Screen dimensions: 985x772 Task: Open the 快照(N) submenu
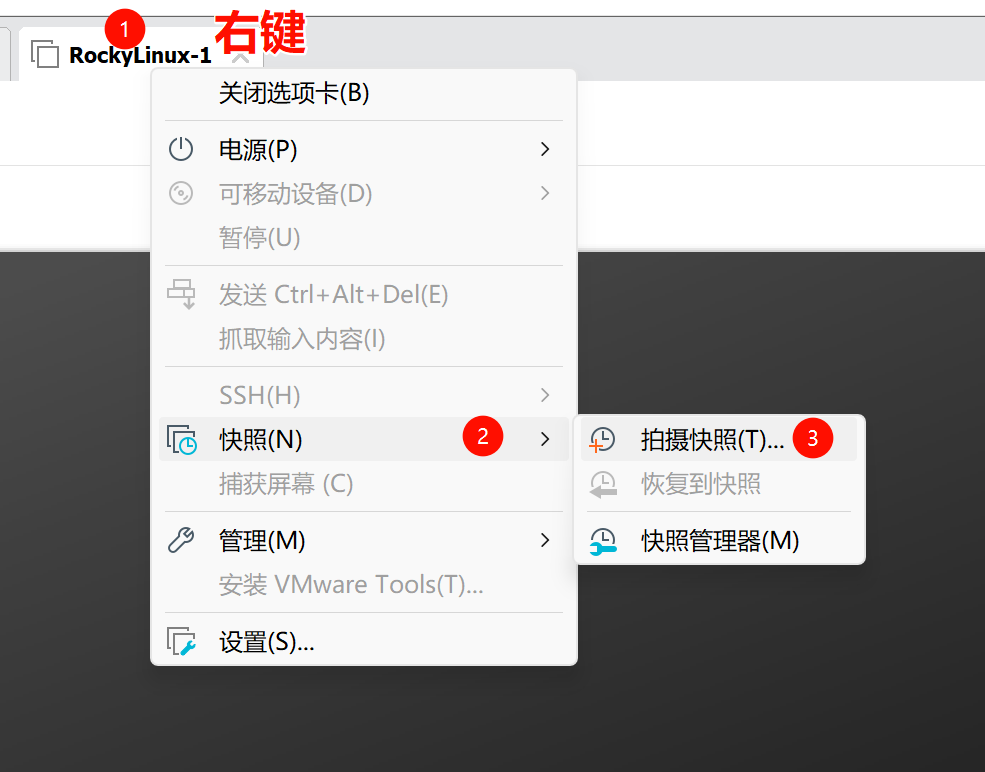[x=364, y=439]
